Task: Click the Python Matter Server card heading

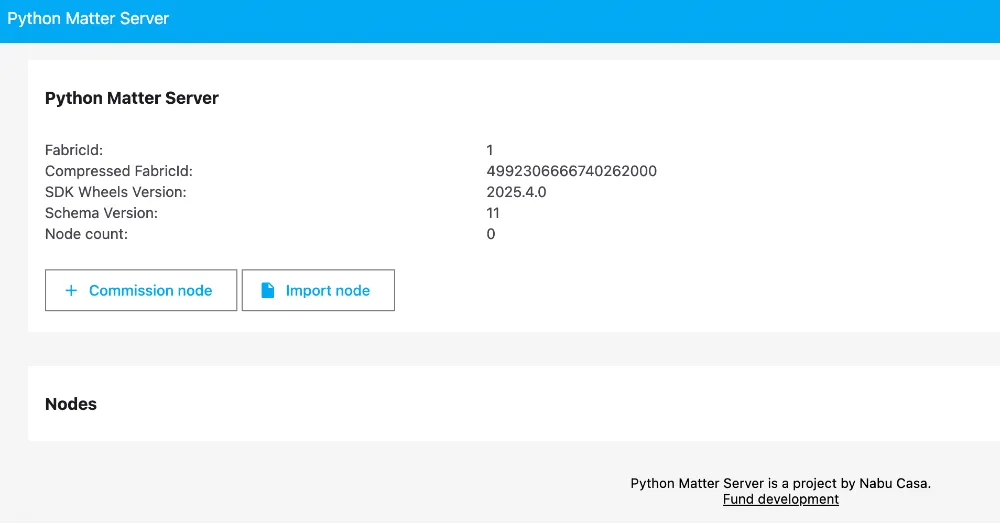Action: point(132,98)
